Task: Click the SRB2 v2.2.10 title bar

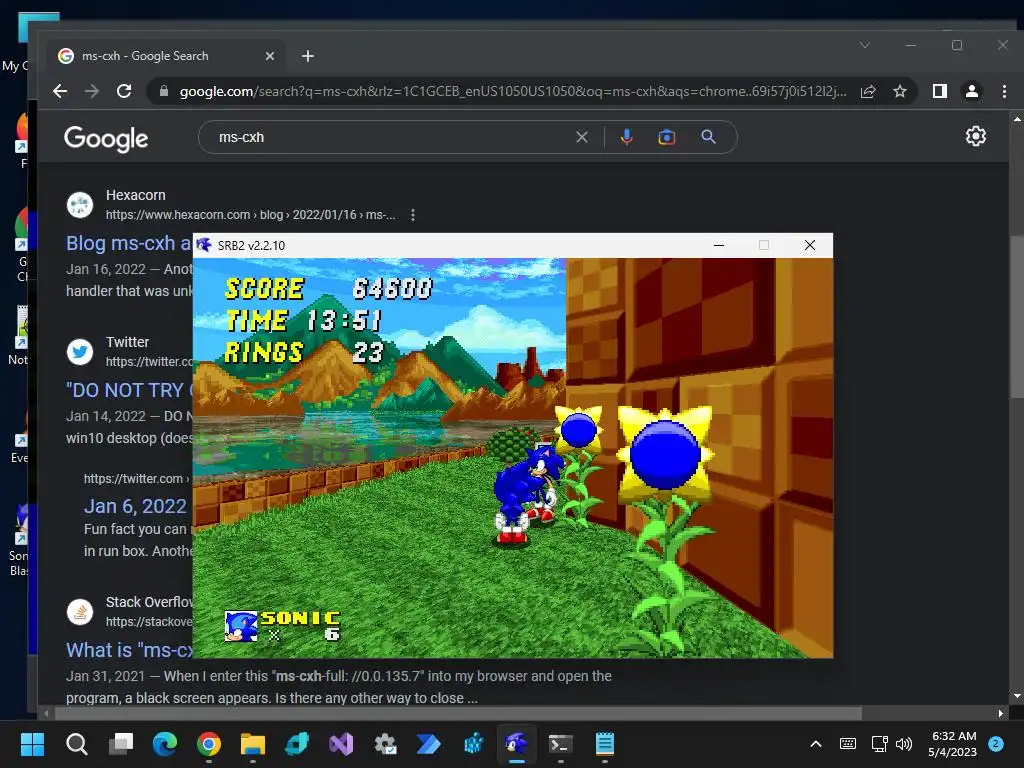Action: [451, 246]
